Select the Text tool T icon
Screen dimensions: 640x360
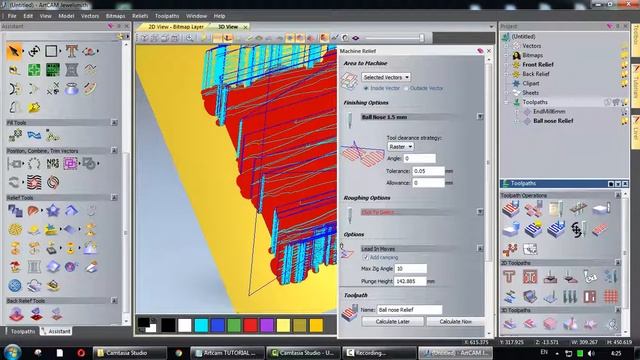71,51
